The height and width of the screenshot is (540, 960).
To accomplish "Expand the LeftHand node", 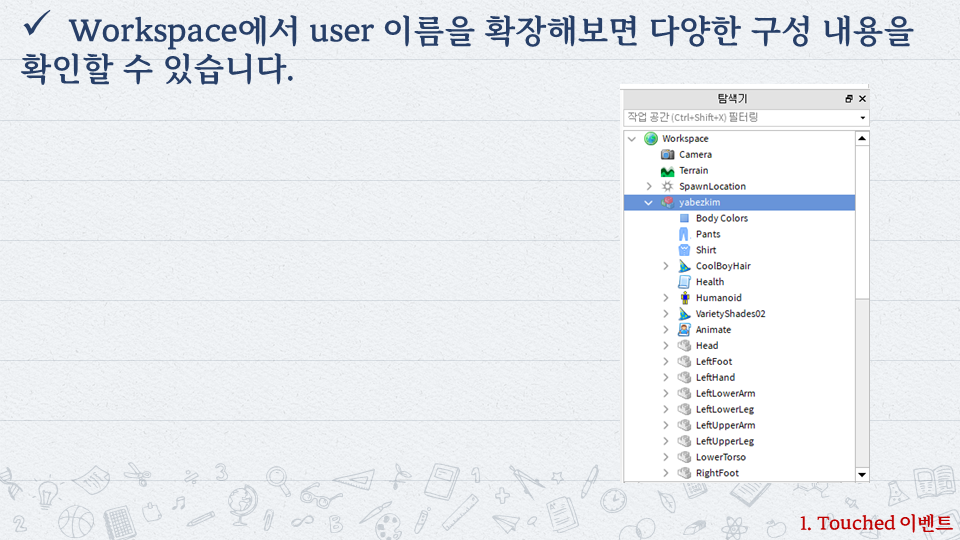I will click(x=666, y=377).
